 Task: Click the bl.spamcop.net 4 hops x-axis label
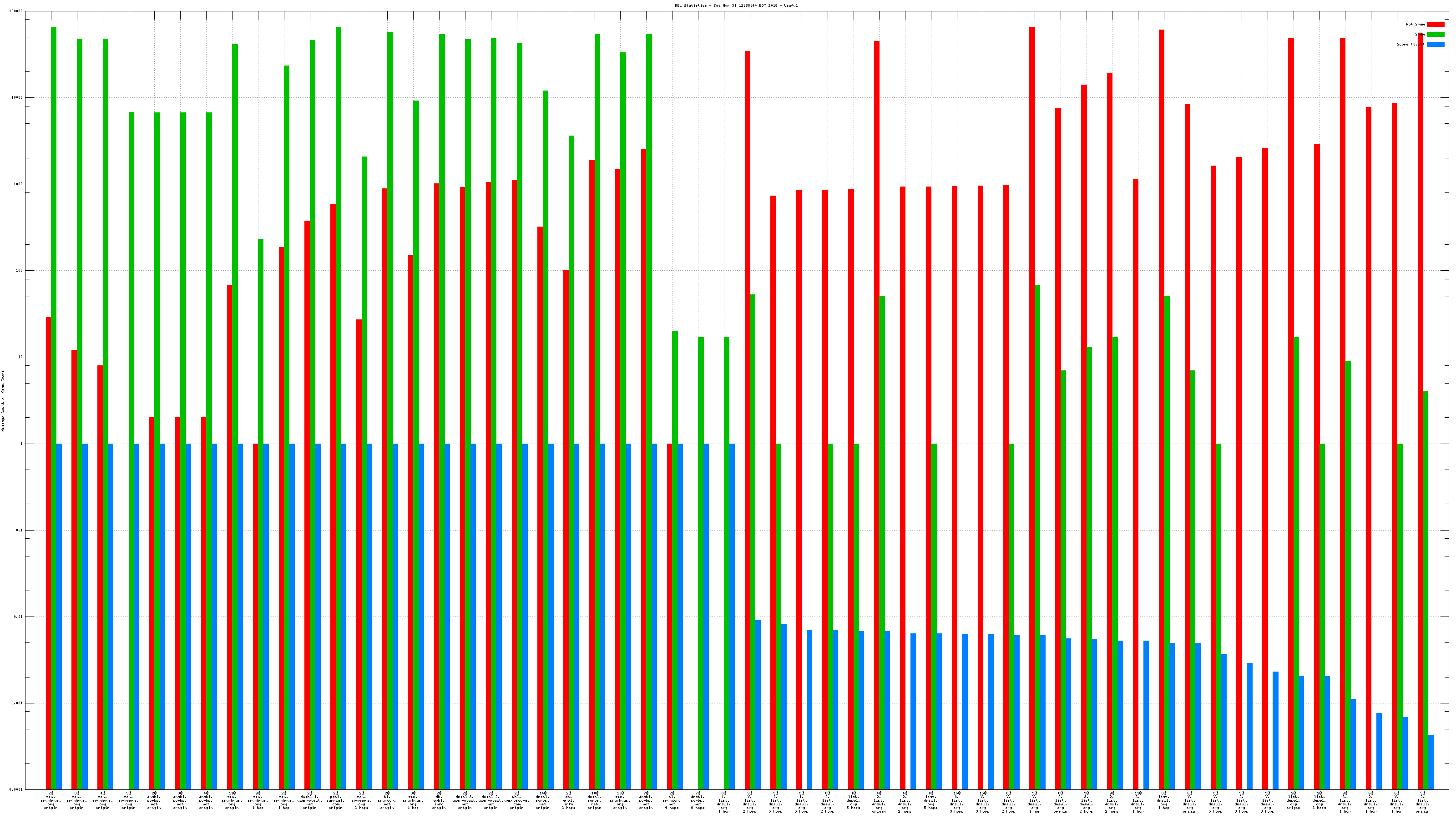click(x=672, y=800)
